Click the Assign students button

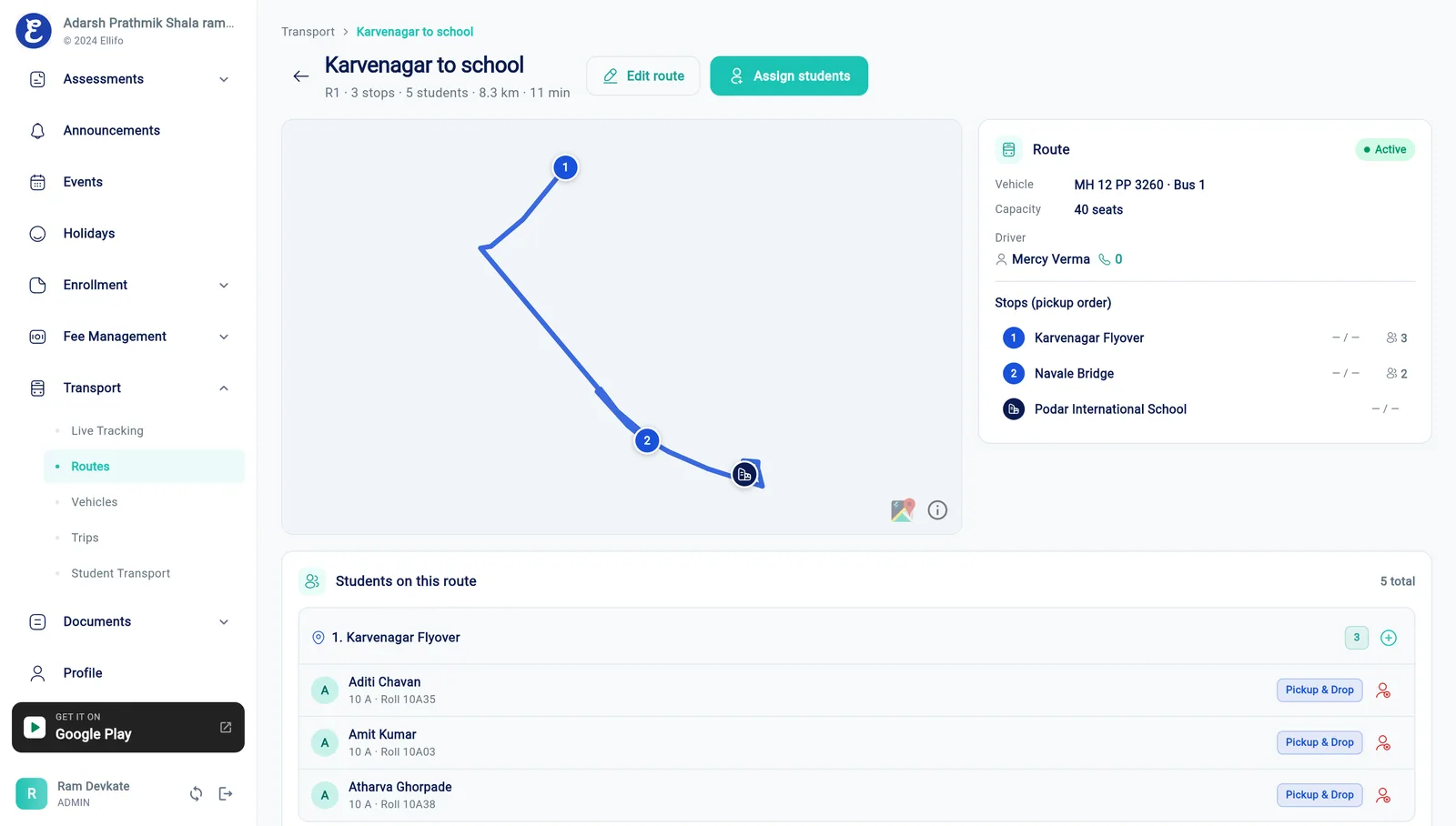[789, 76]
